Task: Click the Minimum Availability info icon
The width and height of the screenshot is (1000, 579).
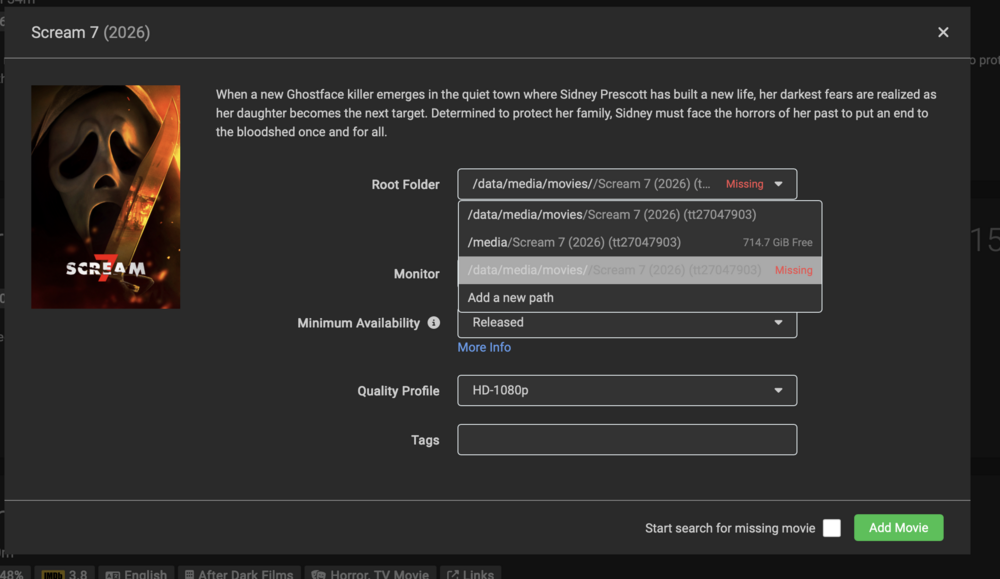Action: click(434, 323)
